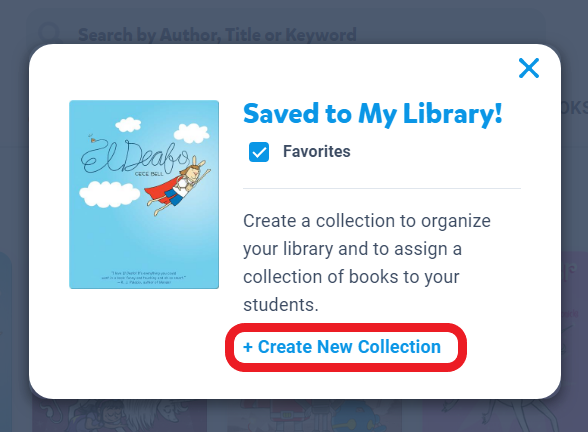
Task: Click the Saved to My Library heading
Action: point(373,113)
